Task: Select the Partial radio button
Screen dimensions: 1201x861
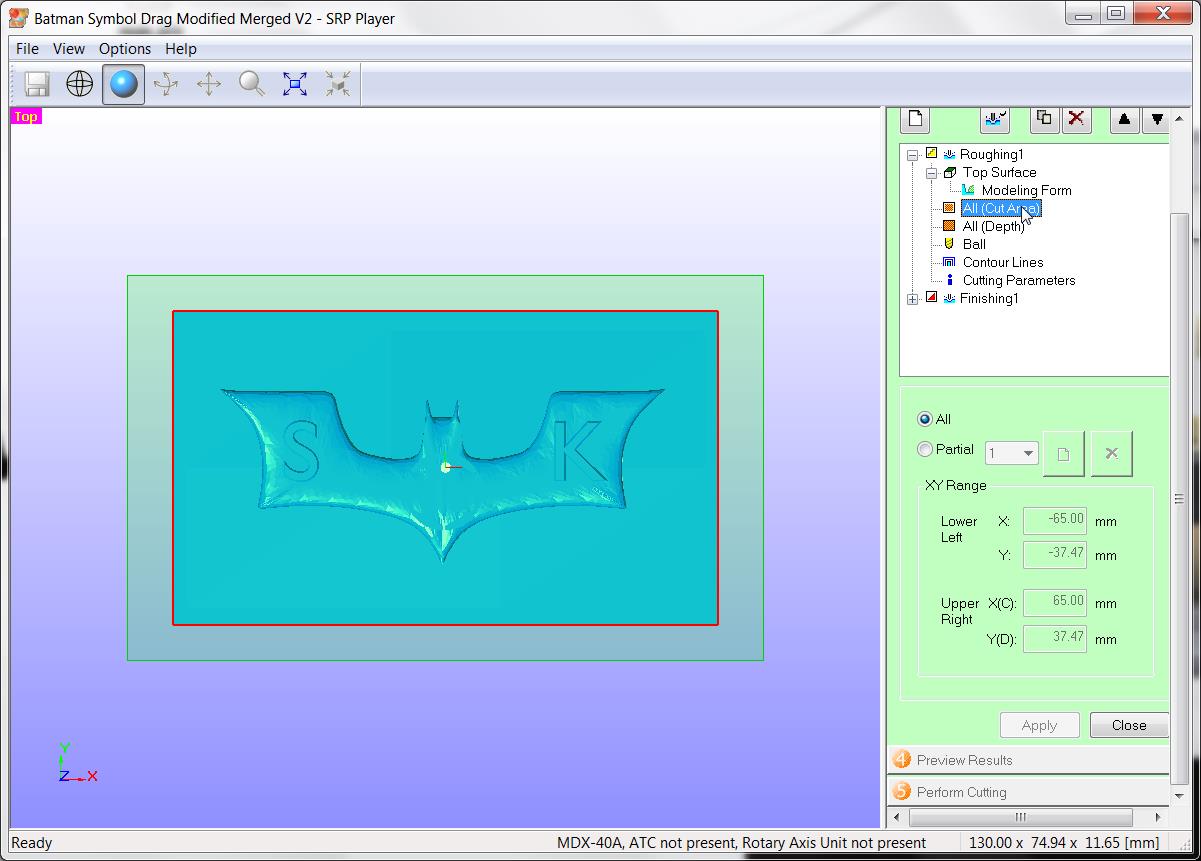Action: [x=924, y=450]
